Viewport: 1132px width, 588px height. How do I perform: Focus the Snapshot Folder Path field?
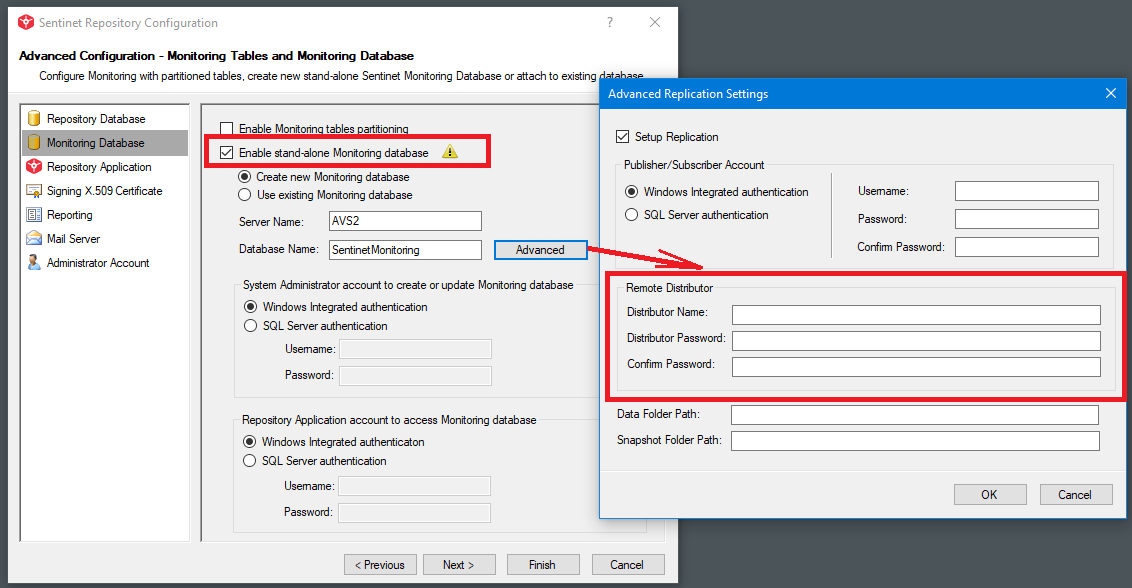click(915, 441)
